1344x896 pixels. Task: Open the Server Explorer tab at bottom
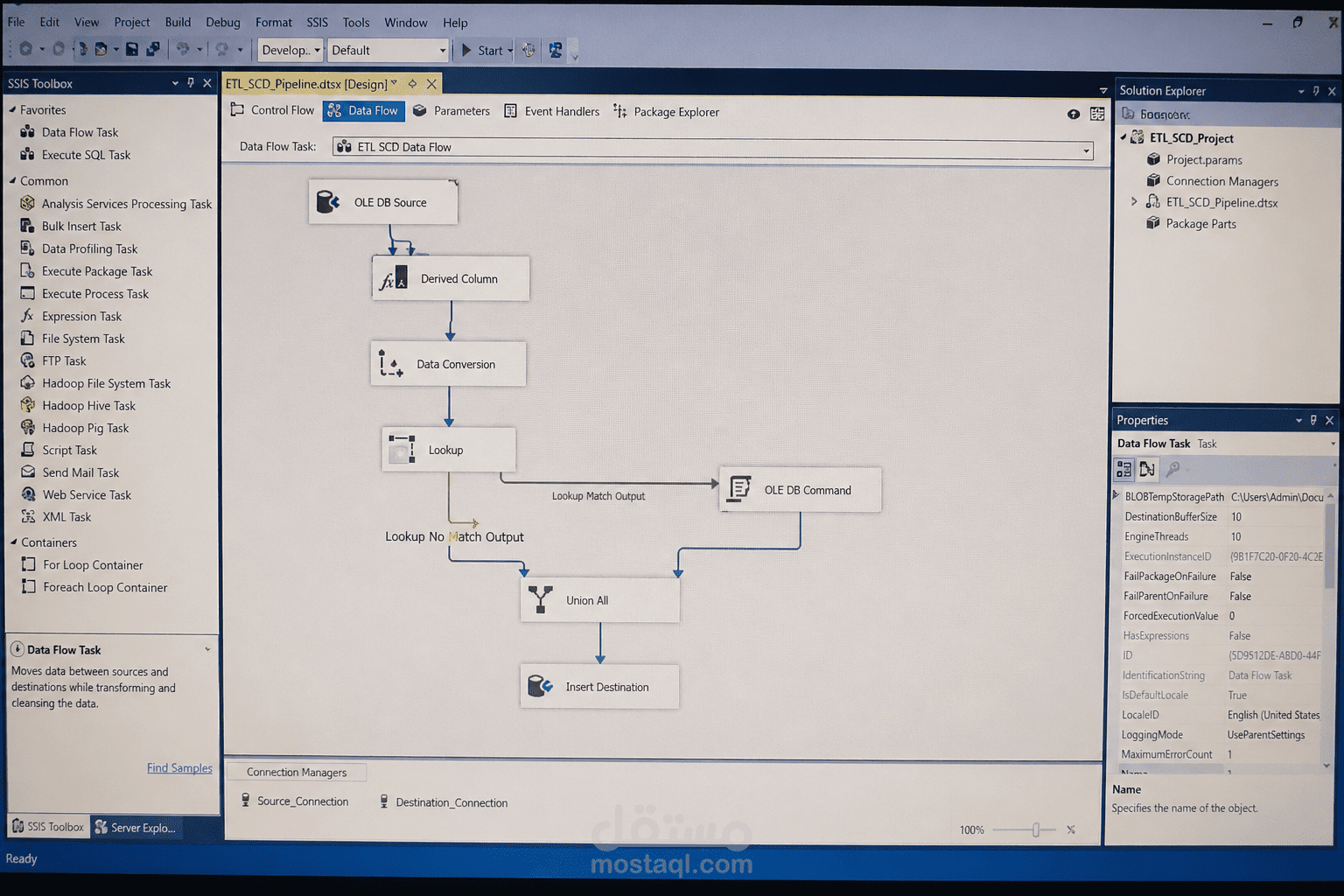(136, 827)
